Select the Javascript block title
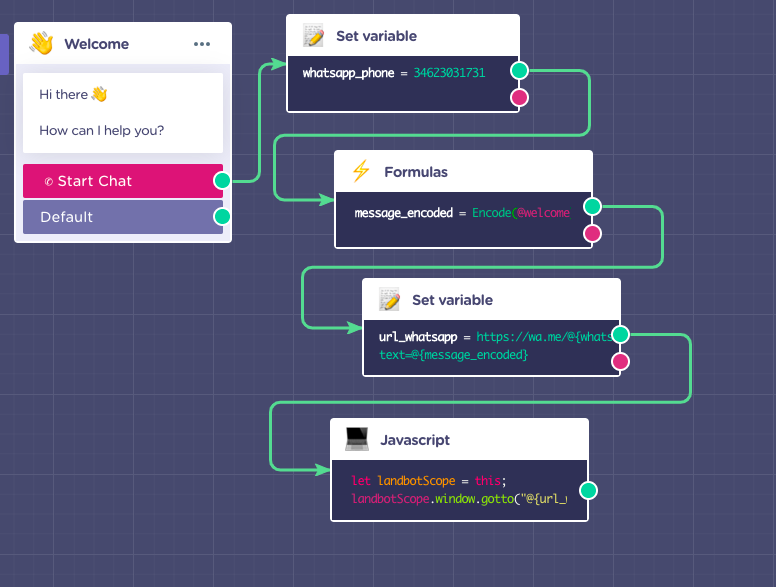The width and height of the screenshot is (776, 587). (x=415, y=440)
